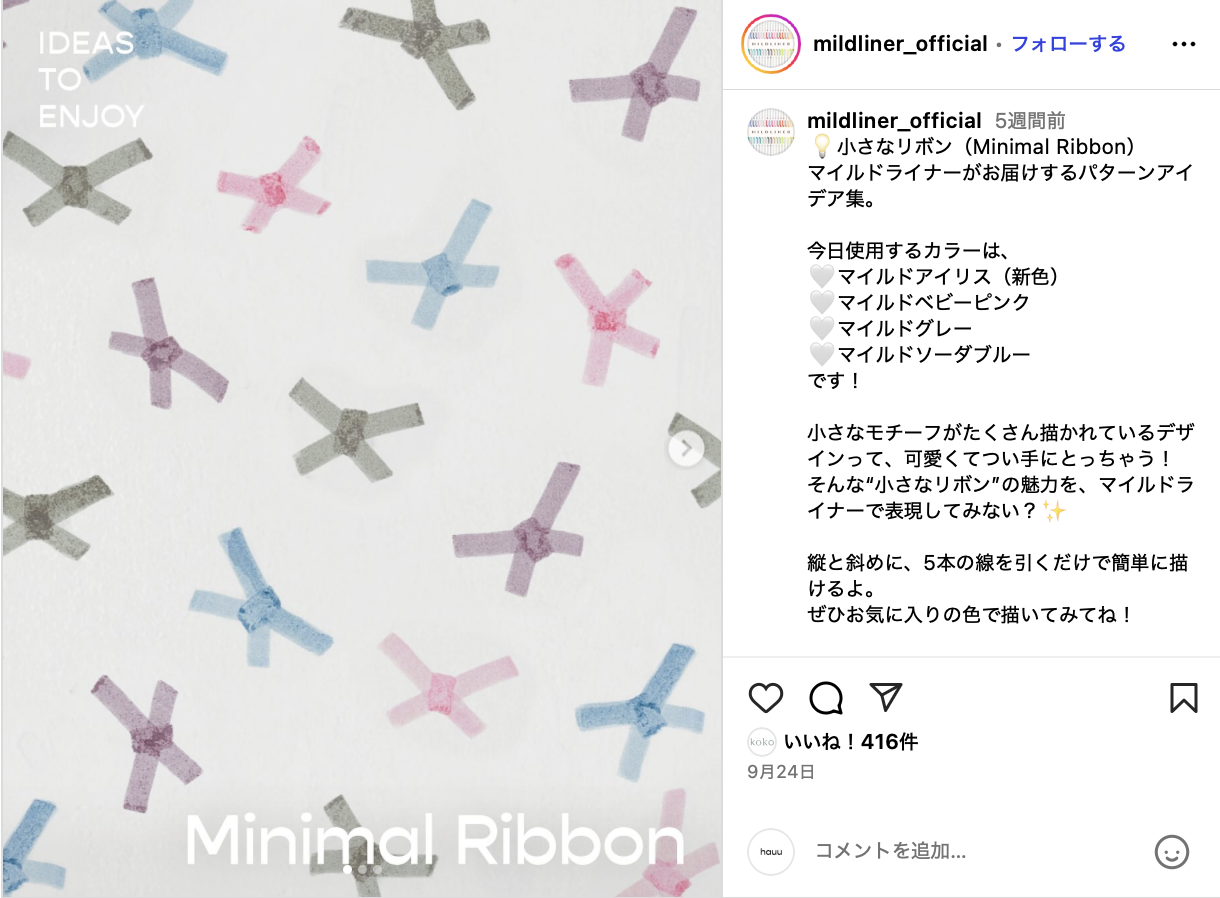This screenshot has height=898, width=1220.
Task: Open mildliner_official profile from header username
Action: pyautogui.click(x=900, y=44)
